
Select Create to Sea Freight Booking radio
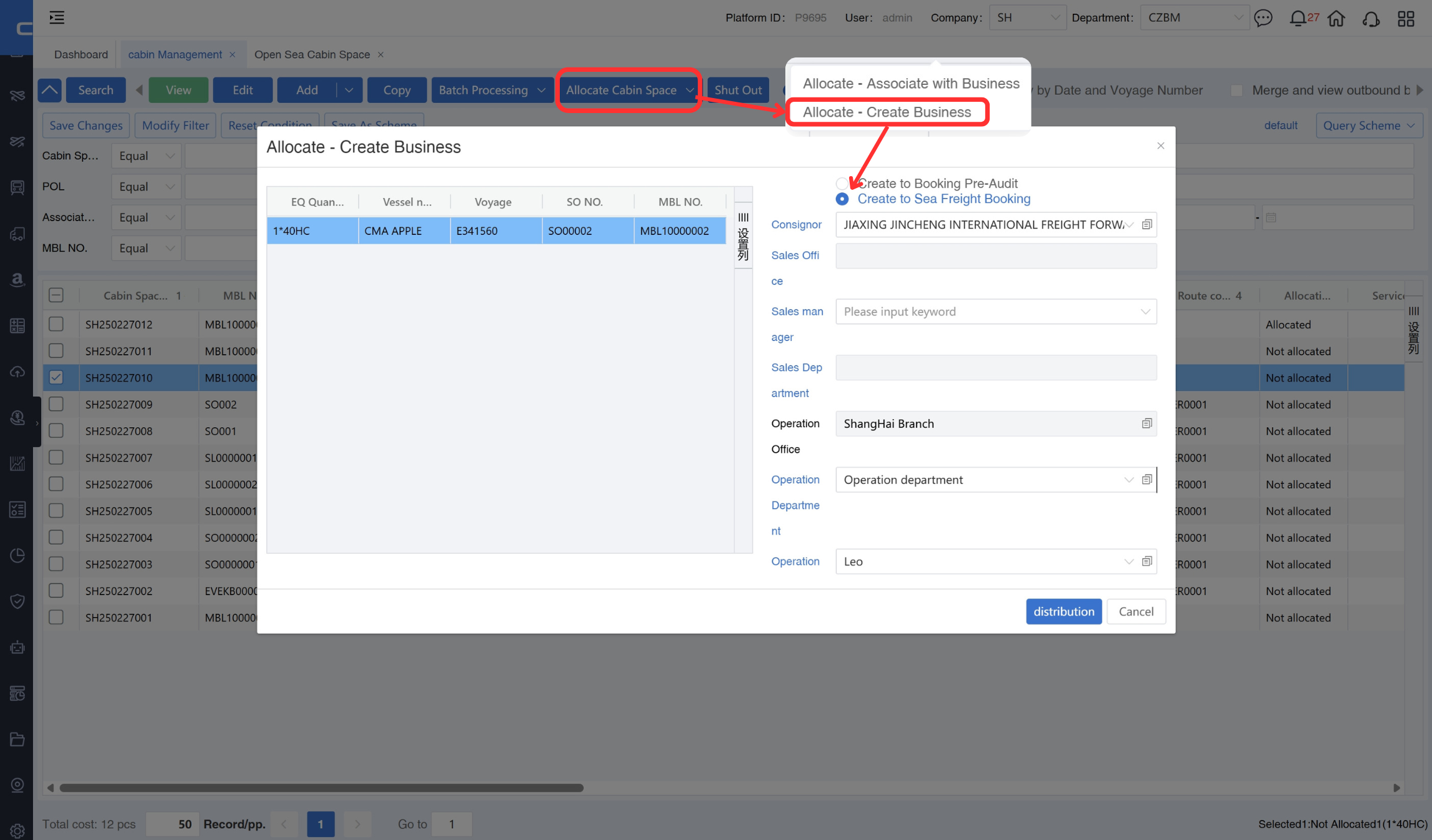click(842, 199)
